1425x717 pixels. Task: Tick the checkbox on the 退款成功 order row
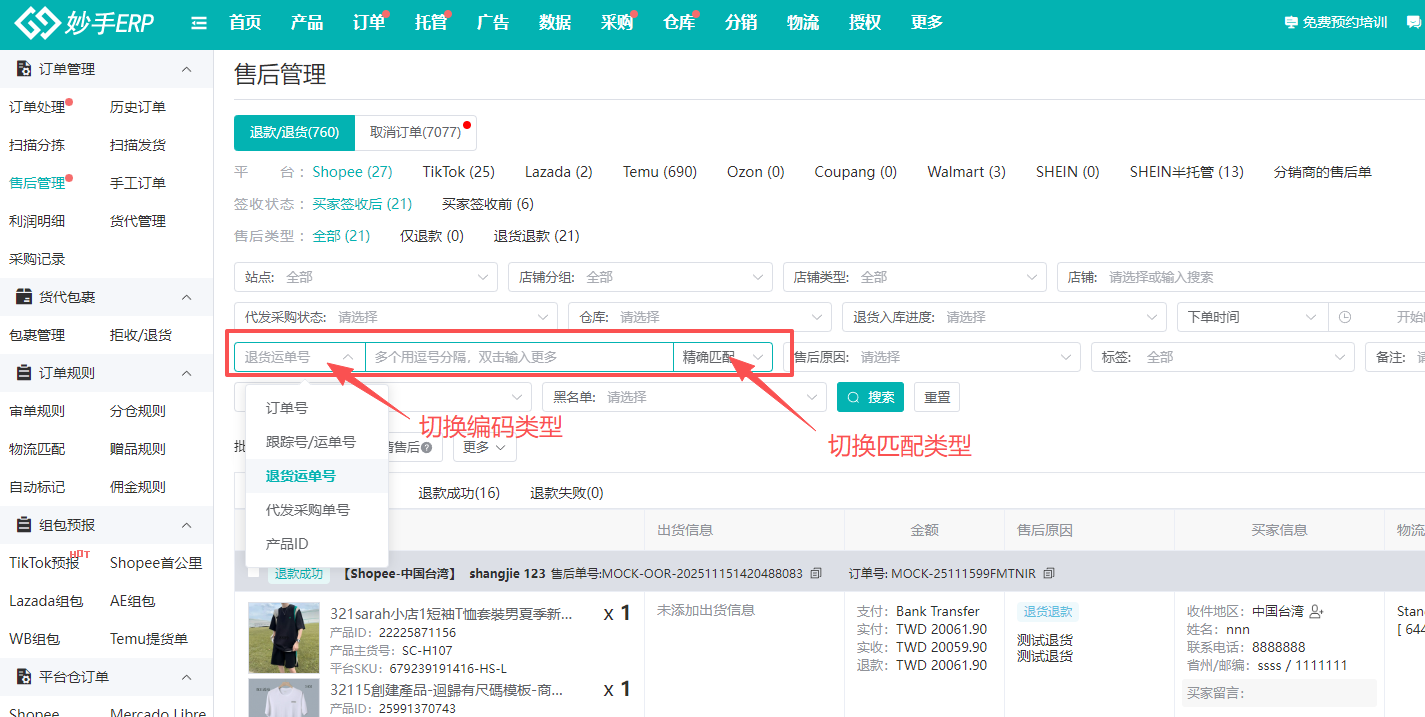pos(254,573)
